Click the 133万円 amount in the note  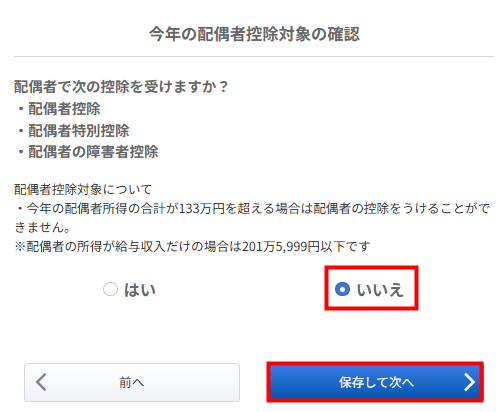202,208
